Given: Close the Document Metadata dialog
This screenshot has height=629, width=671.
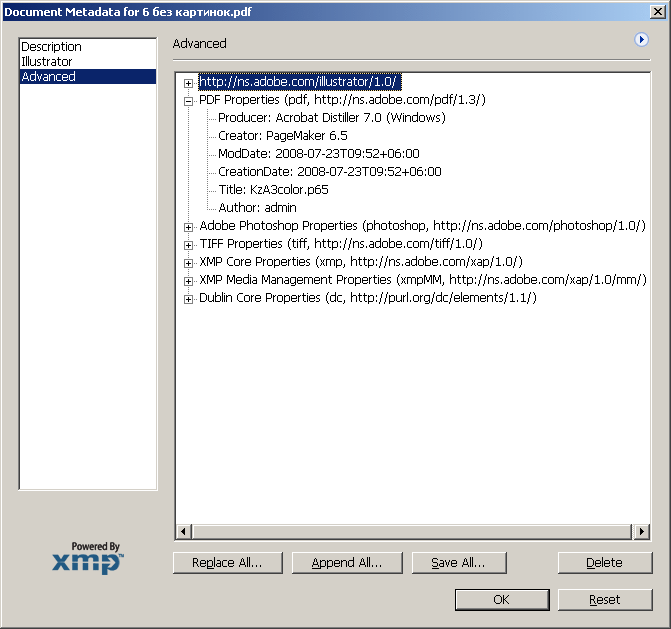Looking at the screenshot, I should 657,12.
